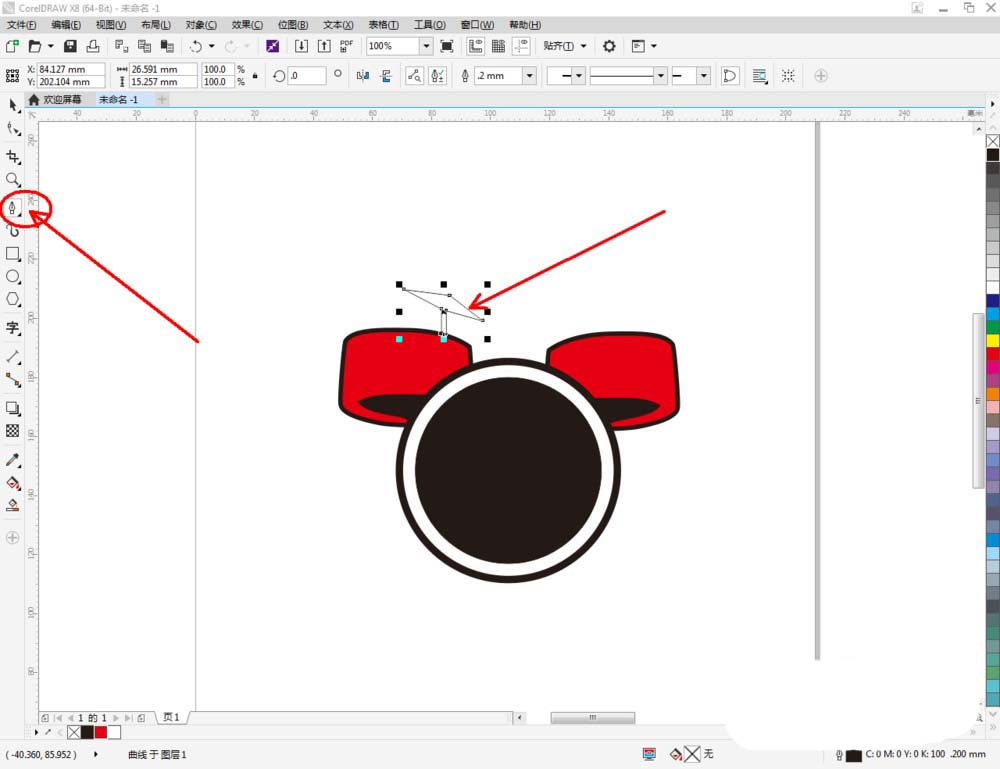Select the Polygon tool
The height and width of the screenshot is (769, 1000).
tap(13, 299)
